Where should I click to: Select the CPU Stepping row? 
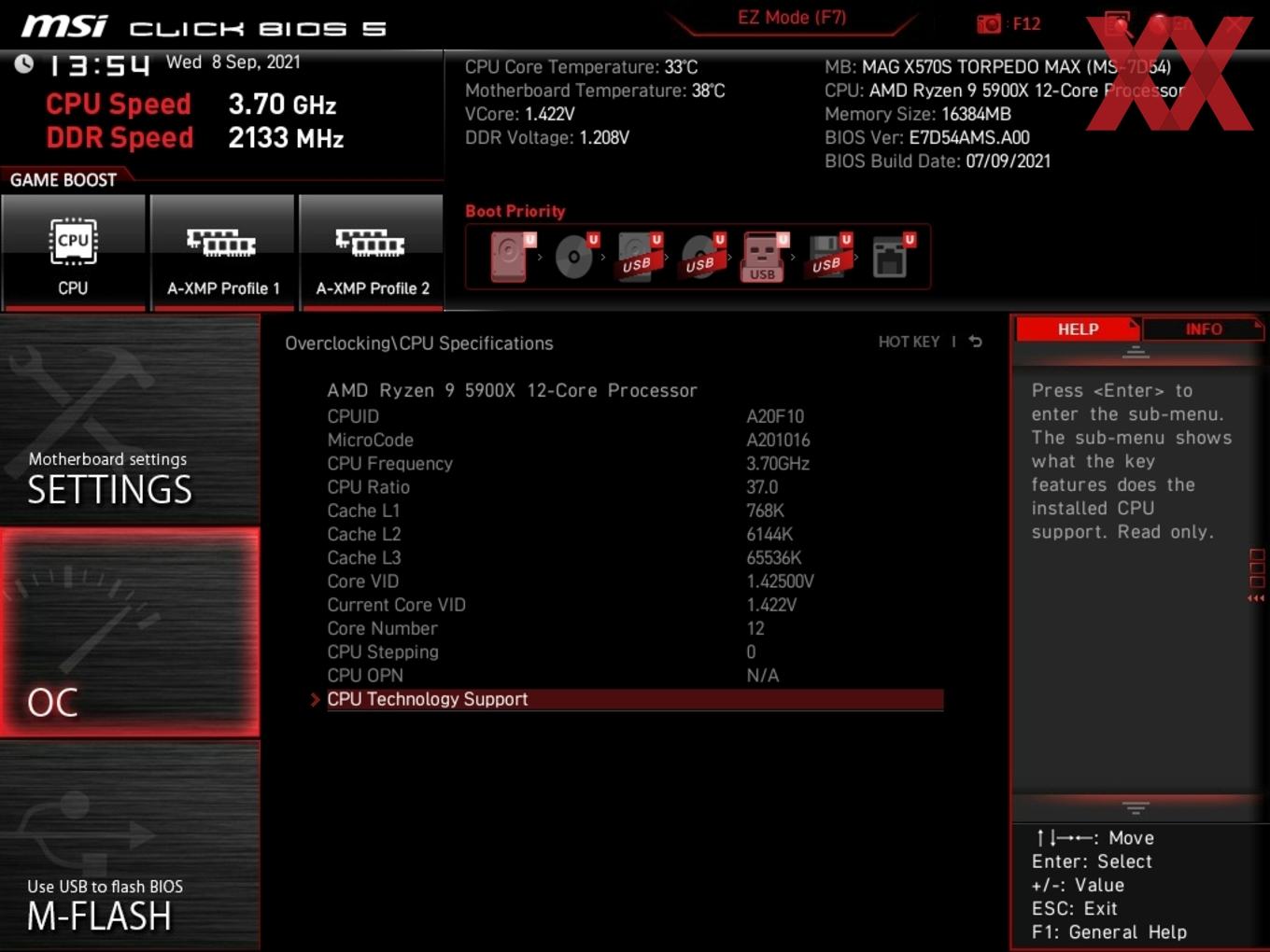[x=635, y=652]
